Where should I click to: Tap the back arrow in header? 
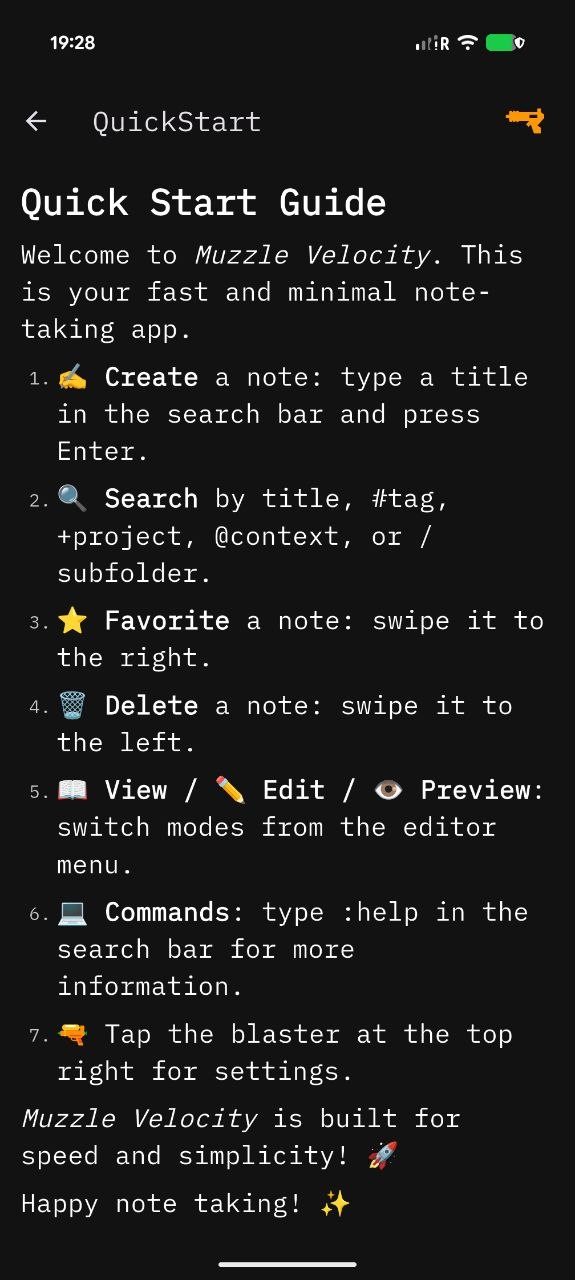[x=36, y=122]
